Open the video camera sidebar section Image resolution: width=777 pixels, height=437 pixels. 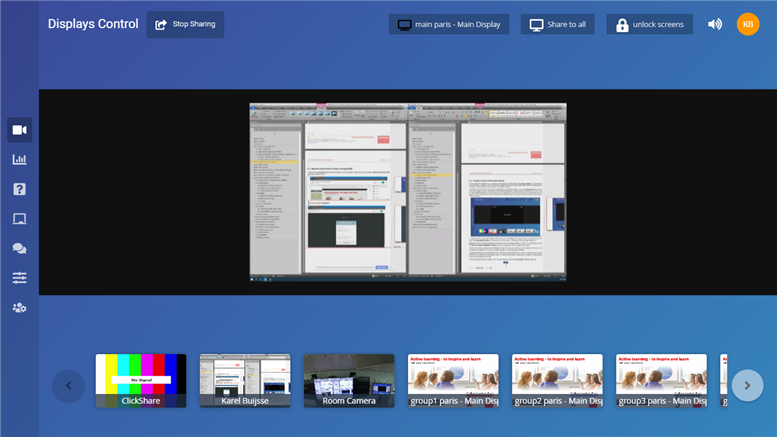point(19,130)
